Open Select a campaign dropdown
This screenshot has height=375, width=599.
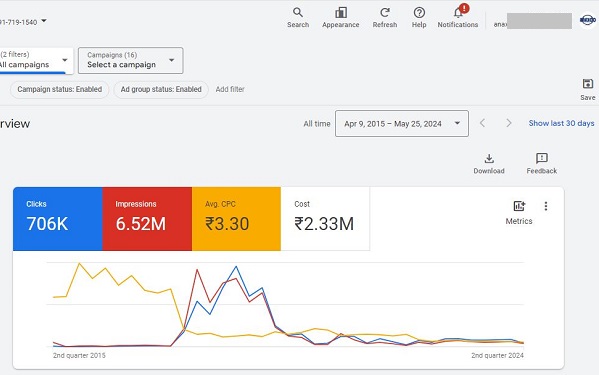[x=131, y=60]
